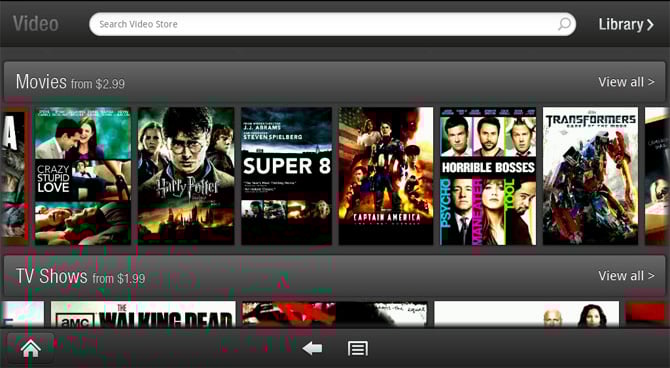This screenshot has width=670, height=368.
Task: Select The Walking Dead TV show banner
Action: tap(143, 315)
